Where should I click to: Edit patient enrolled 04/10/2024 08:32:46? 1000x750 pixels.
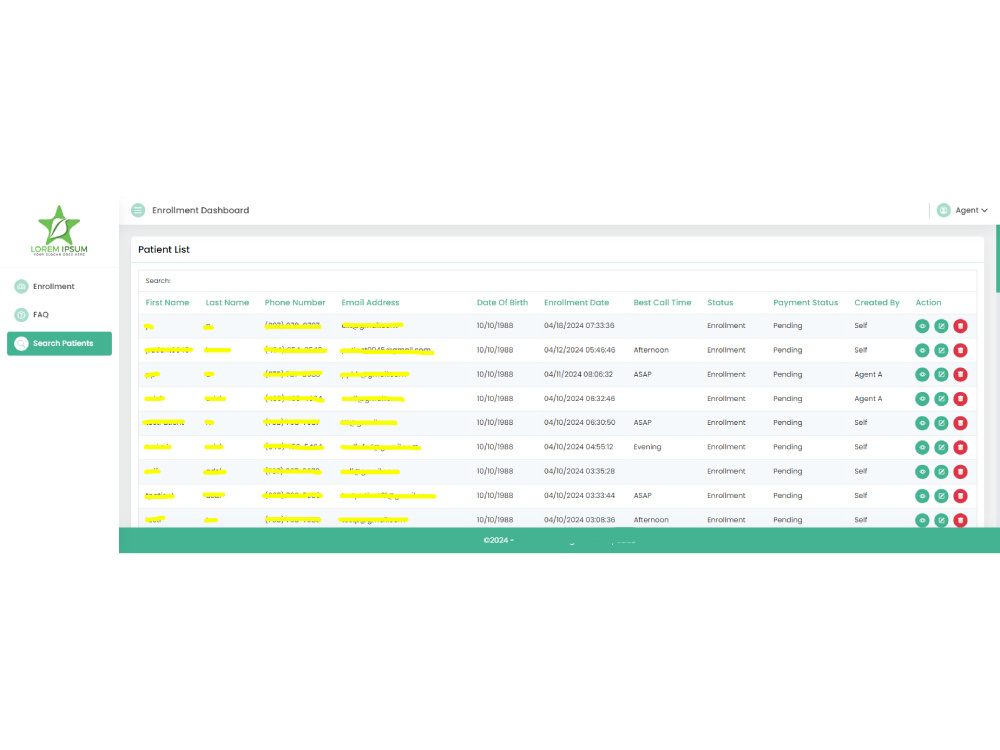coord(941,399)
